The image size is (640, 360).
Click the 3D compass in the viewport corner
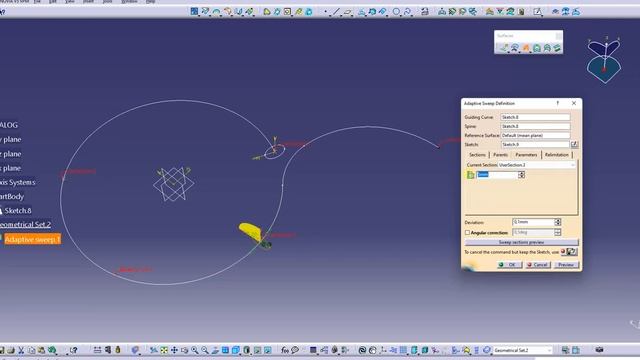(x=604, y=60)
